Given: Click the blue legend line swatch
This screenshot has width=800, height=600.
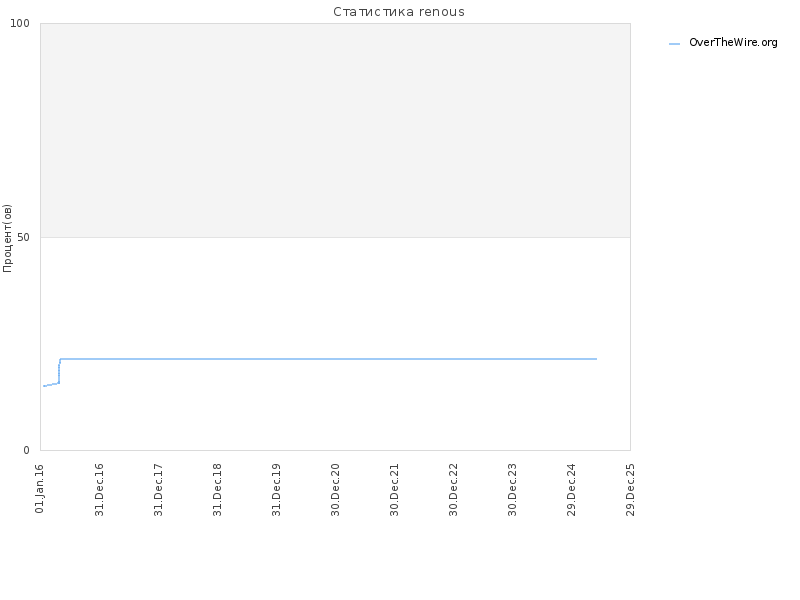Looking at the screenshot, I should (x=674, y=44).
